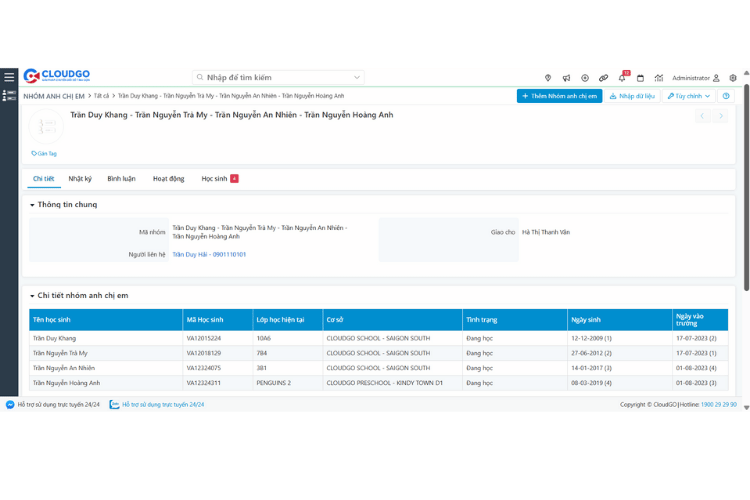Screen dimensions: 750x500
Task: Open the settings gear icon
Action: (733, 77)
